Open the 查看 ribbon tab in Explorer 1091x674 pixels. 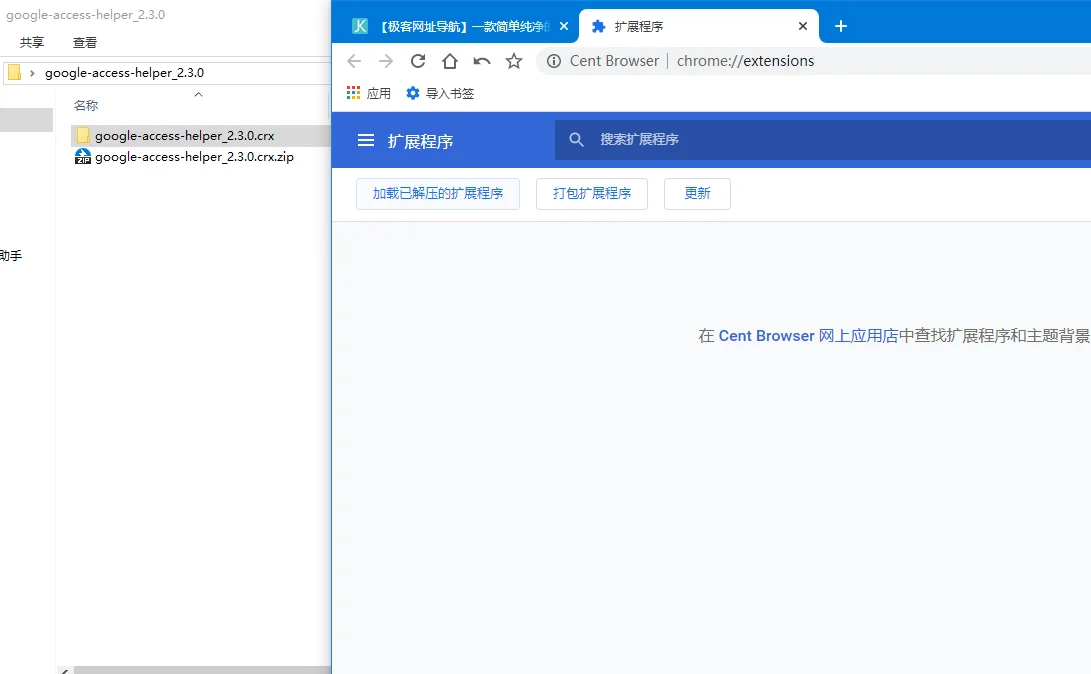tap(85, 42)
